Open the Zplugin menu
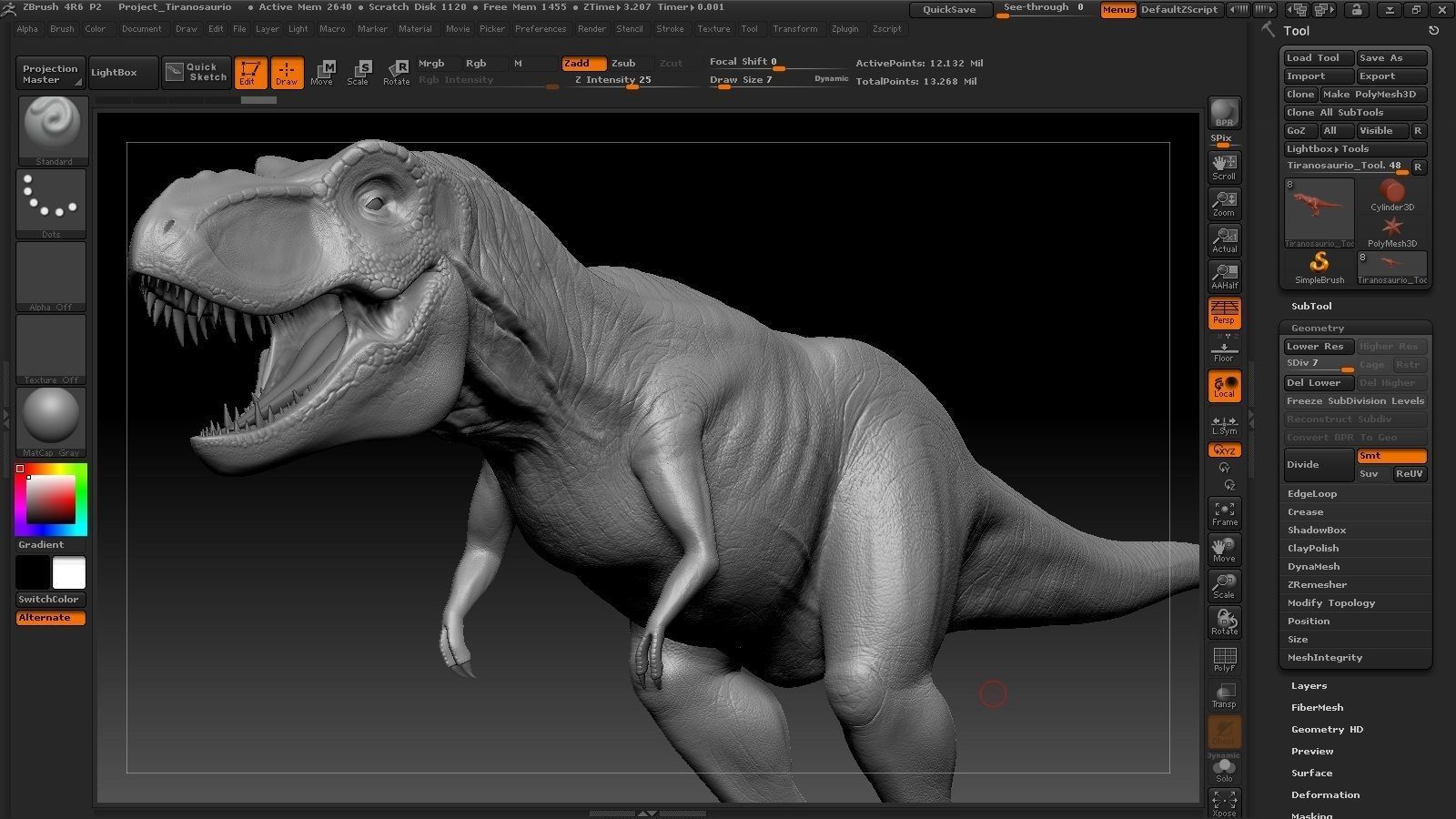Viewport: 1456px width, 819px height. [x=844, y=29]
